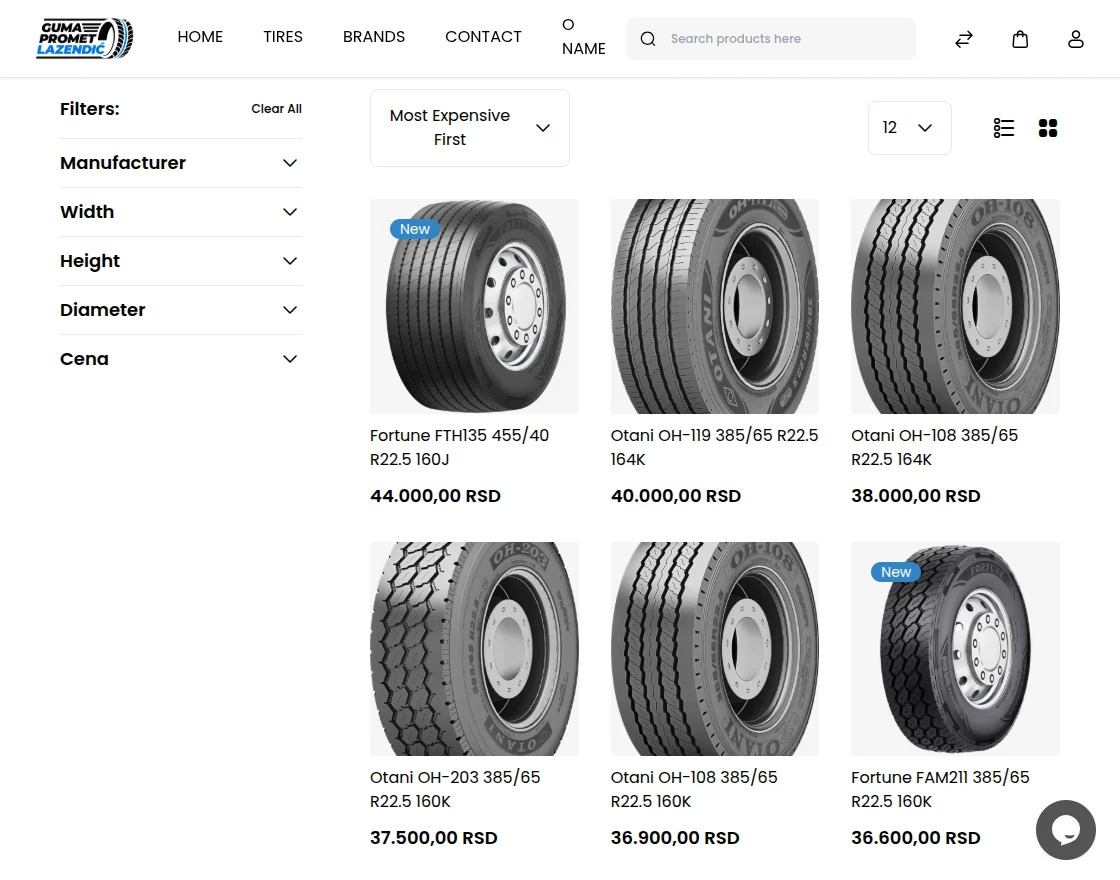Click the search products input field
The width and height of the screenshot is (1120, 880).
(x=785, y=39)
